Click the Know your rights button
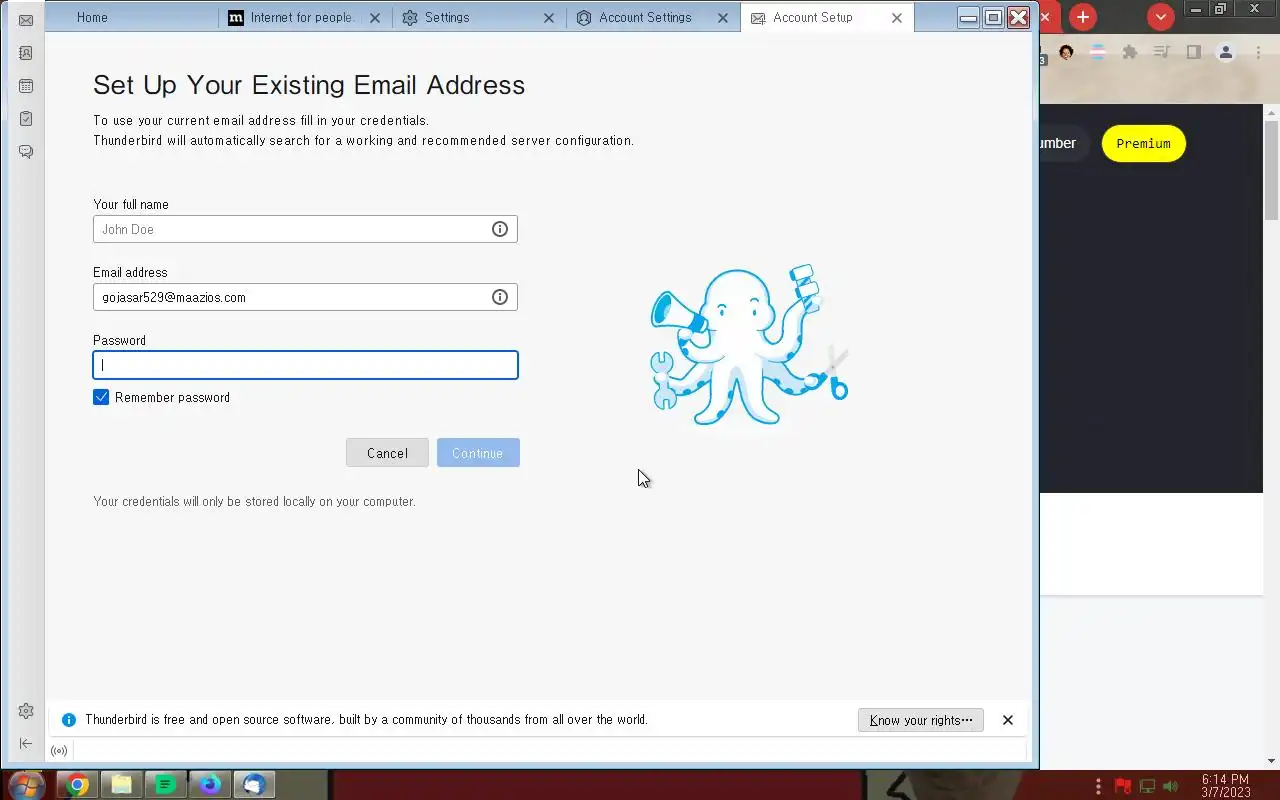This screenshot has height=800, width=1280. click(x=920, y=720)
